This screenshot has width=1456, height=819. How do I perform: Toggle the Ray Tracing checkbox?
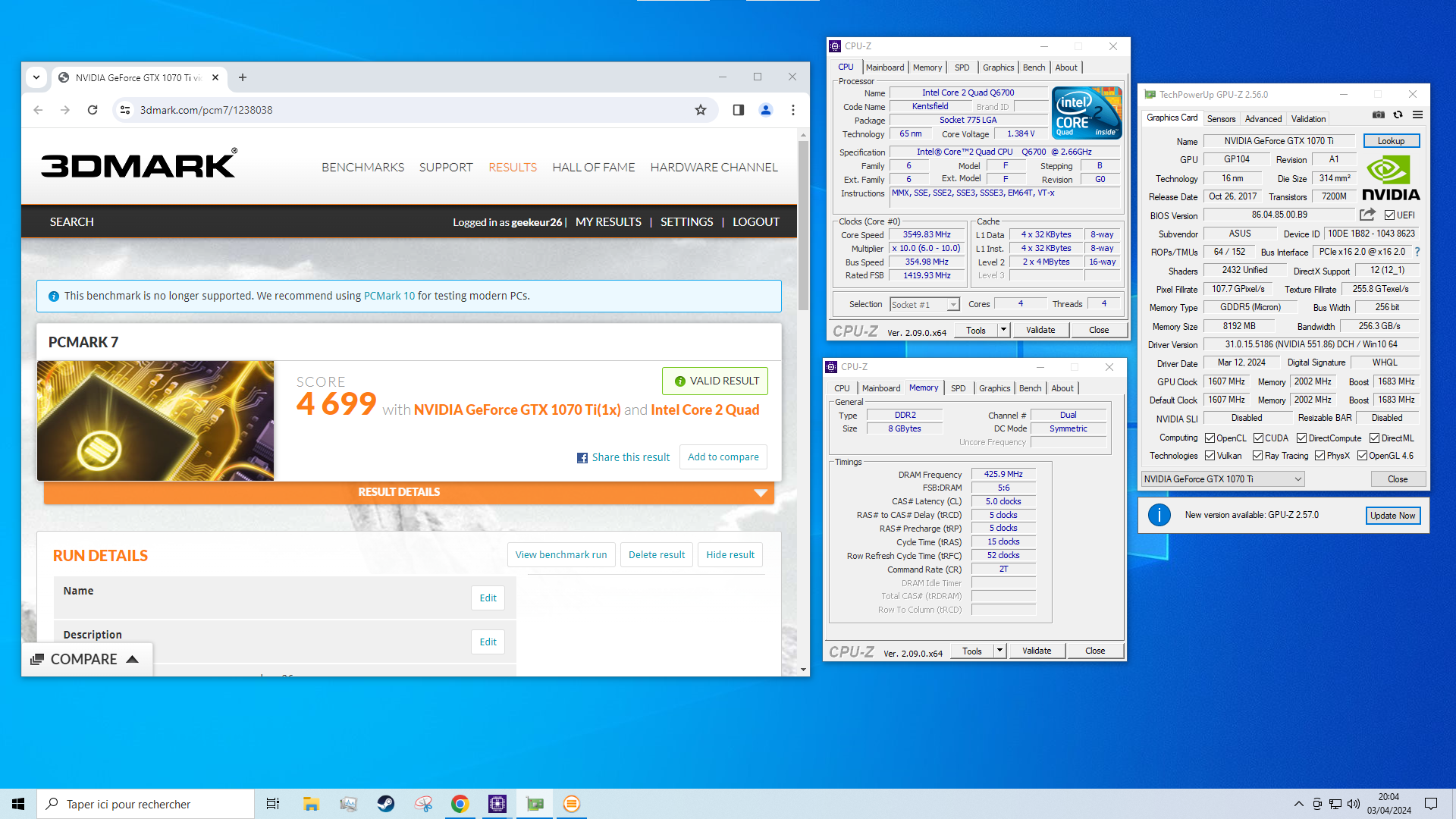click(1257, 456)
